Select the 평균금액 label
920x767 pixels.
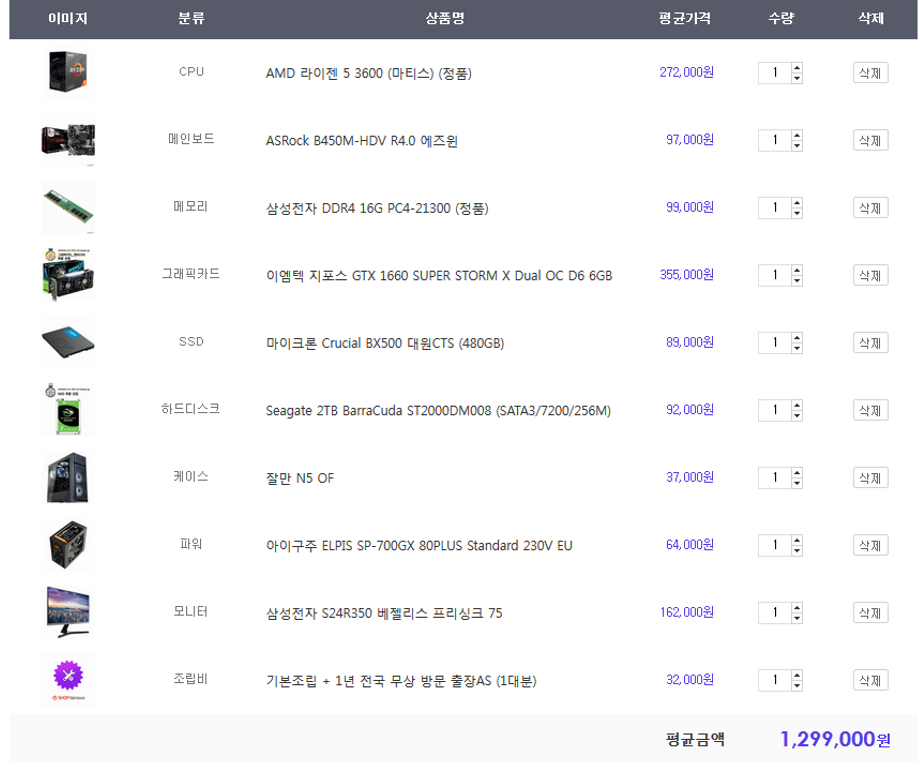[695, 739]
